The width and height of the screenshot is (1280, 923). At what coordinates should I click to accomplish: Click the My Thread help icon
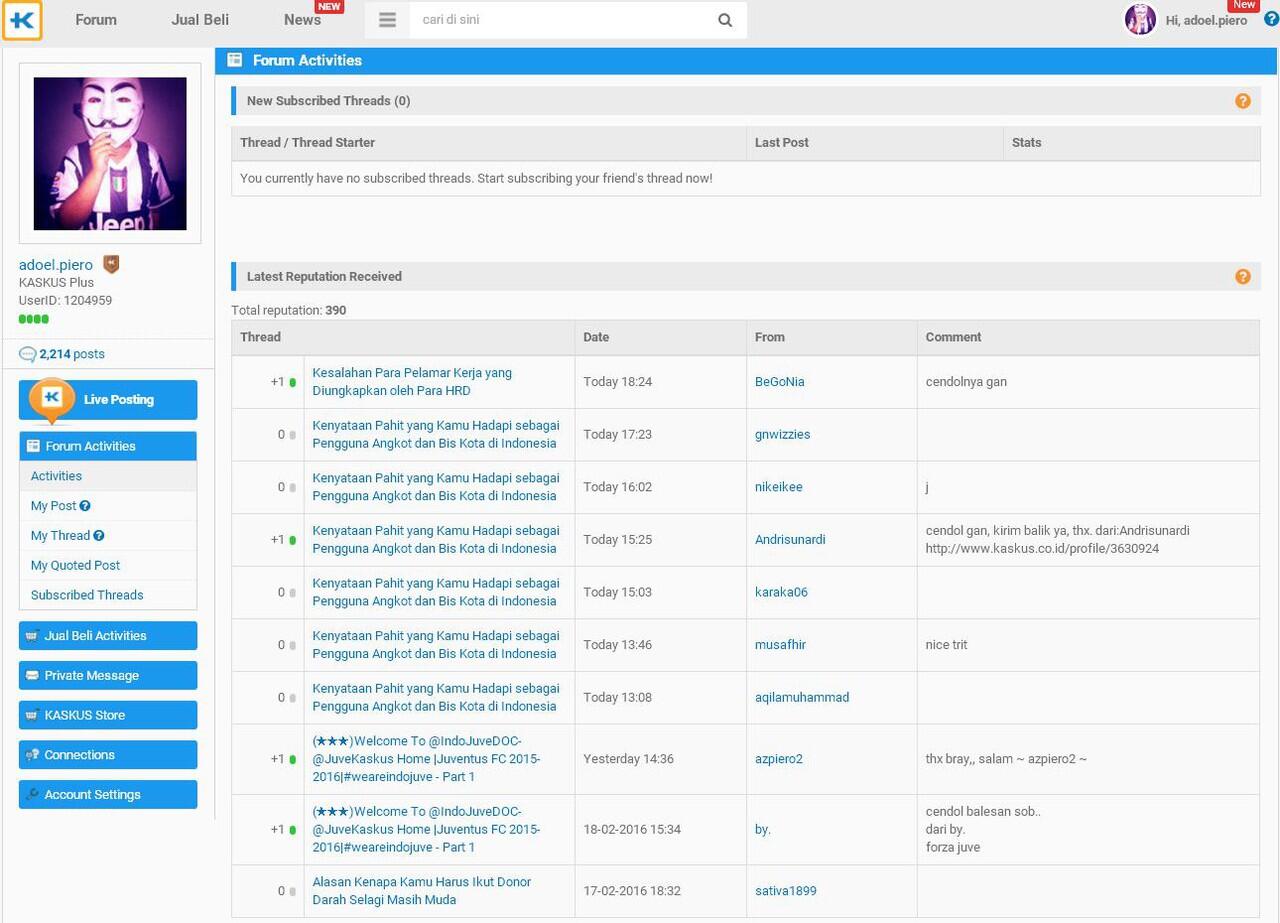99,536
